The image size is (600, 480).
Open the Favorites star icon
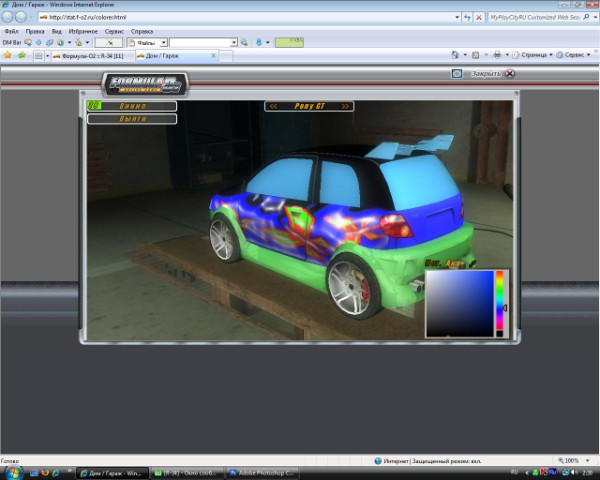click(x=7, y=56)
